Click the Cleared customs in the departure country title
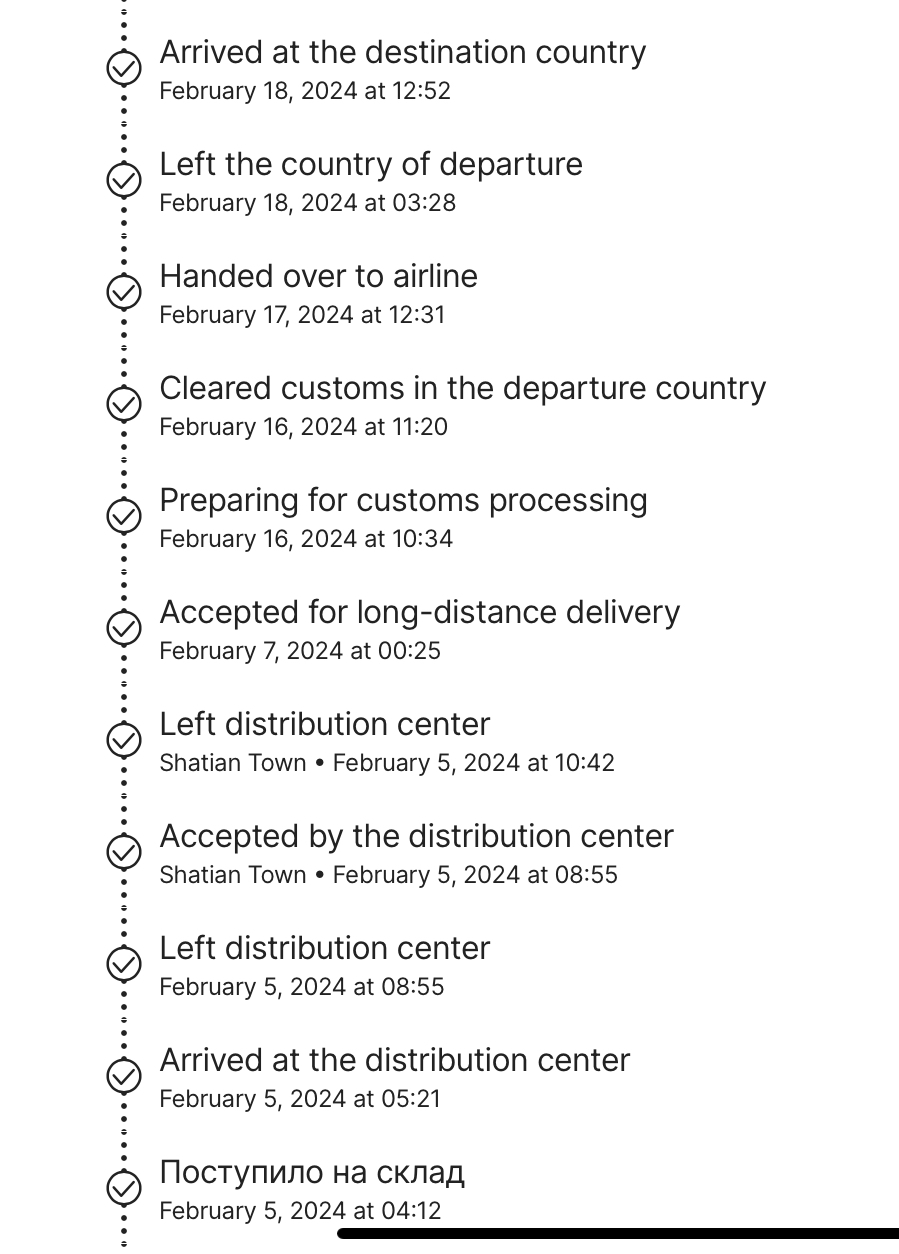Screen dimensions: 899x1254 [463, 388]
